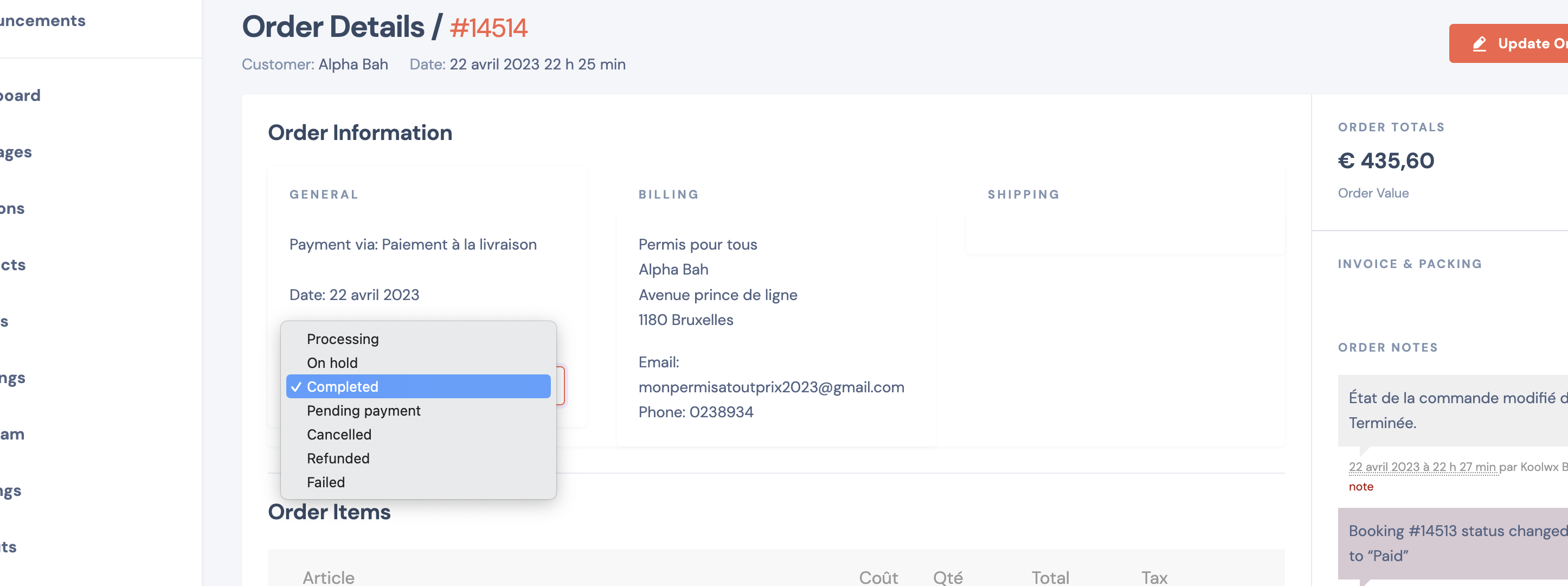This screenshot has height=586, width=1568.
Task: Click the Terminée order note bubble
Action: coord(1453,411)
